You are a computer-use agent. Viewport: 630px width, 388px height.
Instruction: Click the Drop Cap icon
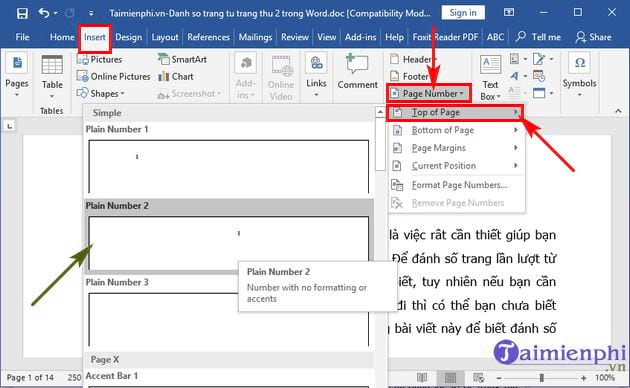518,93
